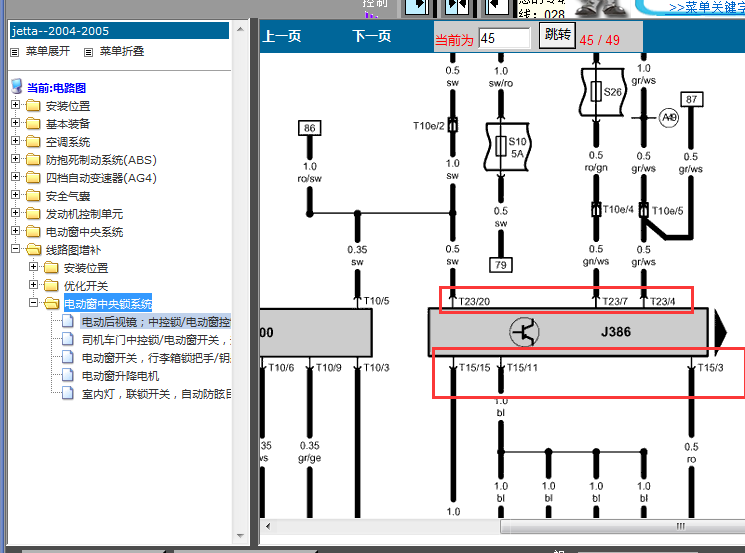Click 菜单折叠 to collapse all menus
Viewport: 745px width, 553px height.
point(122,51)
